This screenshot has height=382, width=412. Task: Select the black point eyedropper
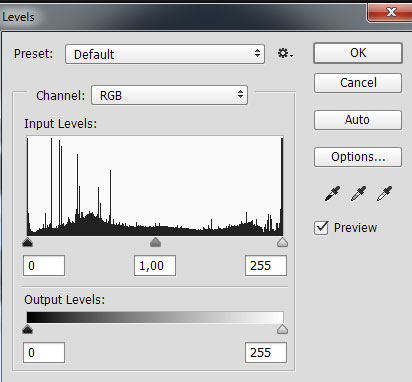(332, 194)
